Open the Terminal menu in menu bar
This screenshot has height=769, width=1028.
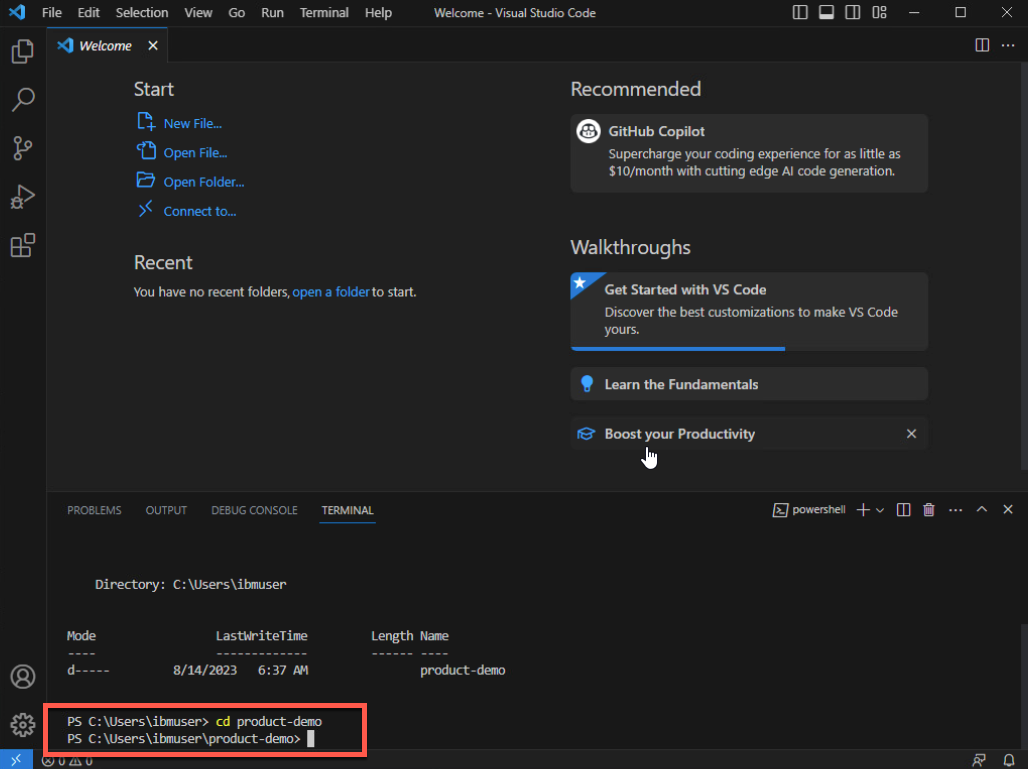click(x=324, y=13)
